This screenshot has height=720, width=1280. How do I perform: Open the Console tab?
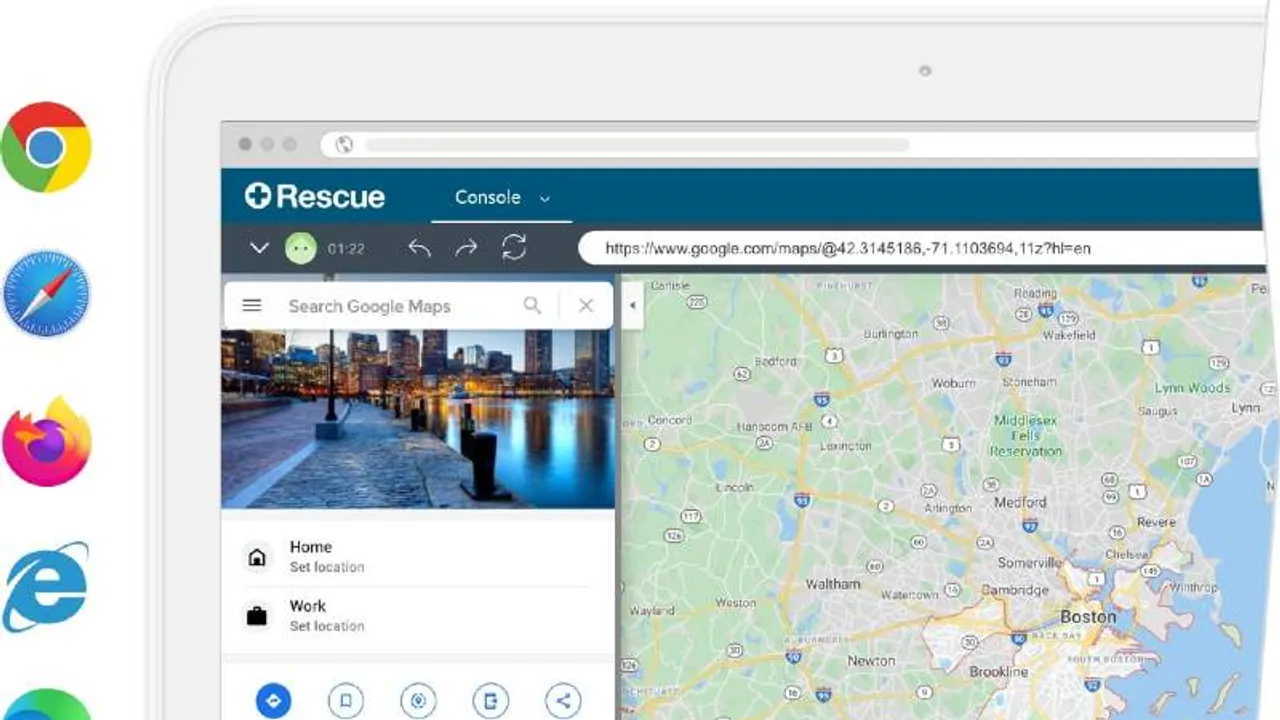[487, 197]
